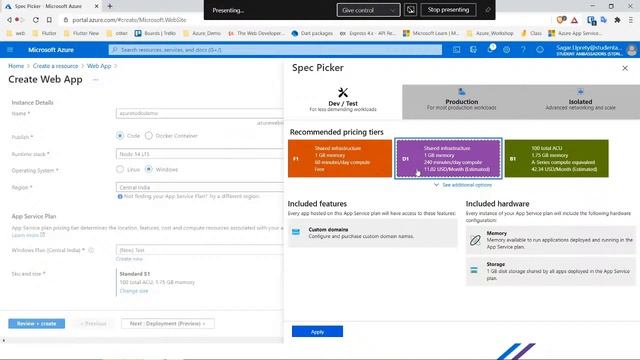Screen dimensions: 640x360
Task: Select the Docker Container publish option
Action: 149,136
